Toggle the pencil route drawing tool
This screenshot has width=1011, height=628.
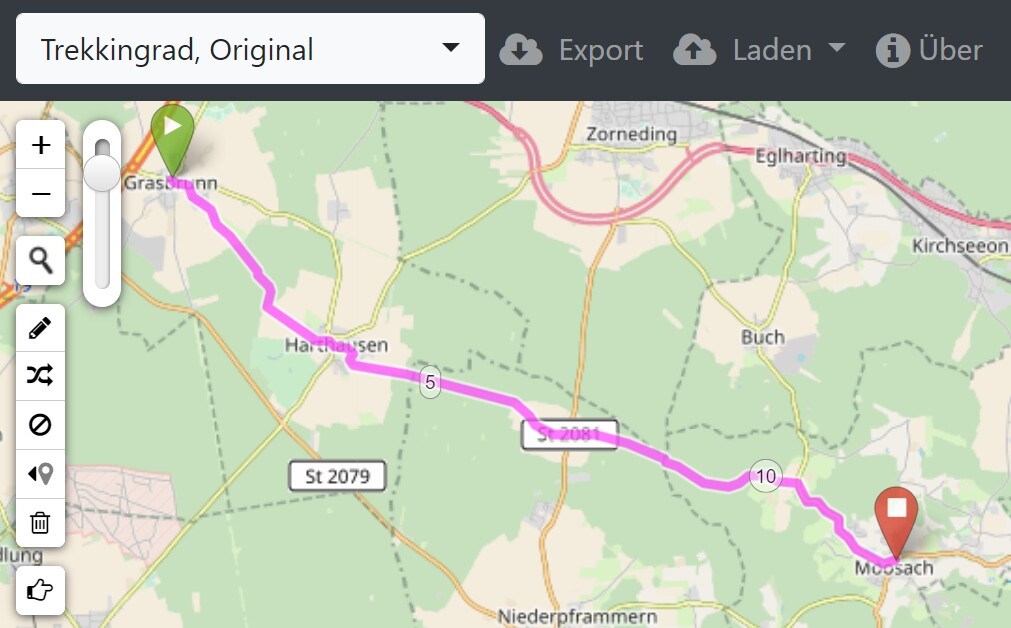pos(41,328)
